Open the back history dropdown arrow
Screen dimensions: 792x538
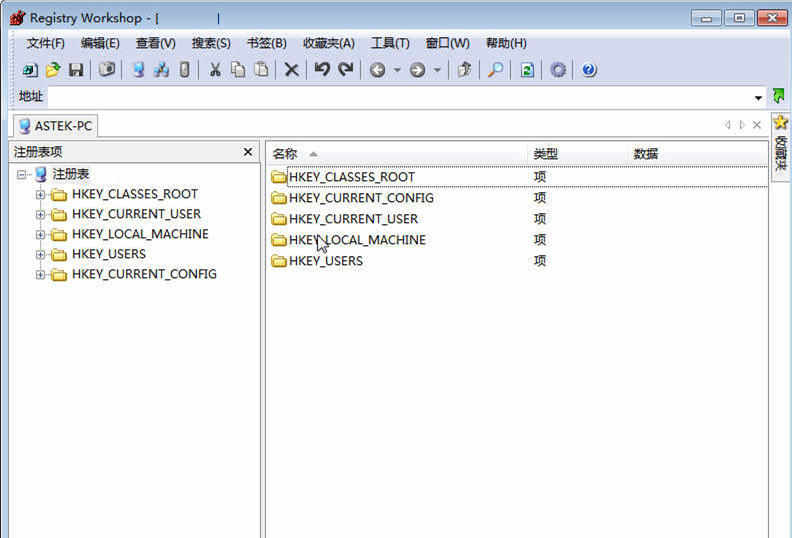pyautogui.click(x=397, y=70)
